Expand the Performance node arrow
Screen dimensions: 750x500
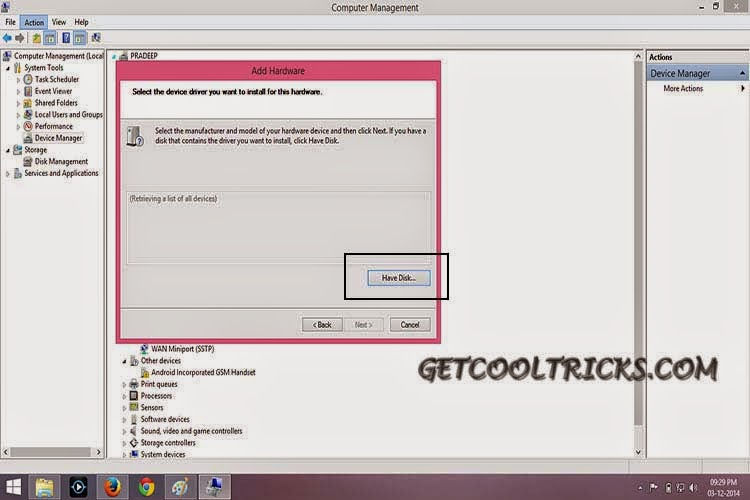[18, 127]
